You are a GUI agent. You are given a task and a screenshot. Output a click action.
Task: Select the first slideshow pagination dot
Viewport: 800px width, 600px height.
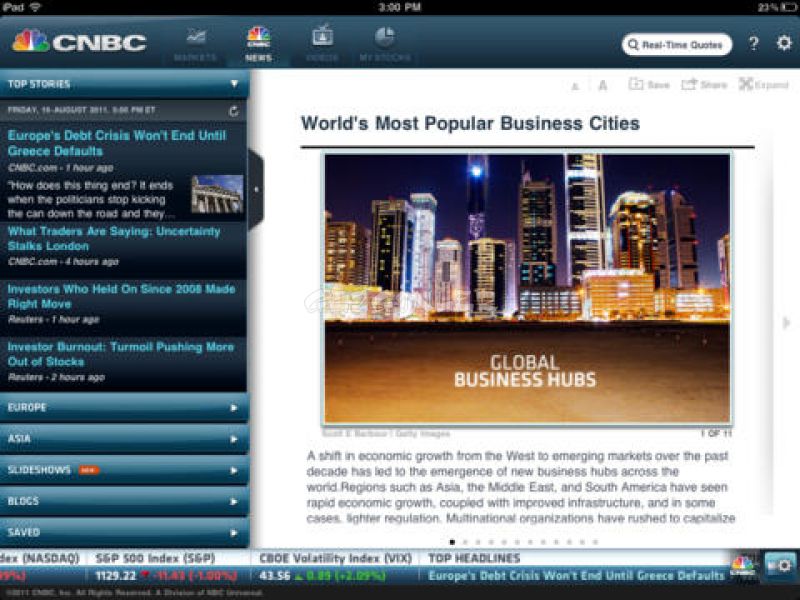click(452, 542)
